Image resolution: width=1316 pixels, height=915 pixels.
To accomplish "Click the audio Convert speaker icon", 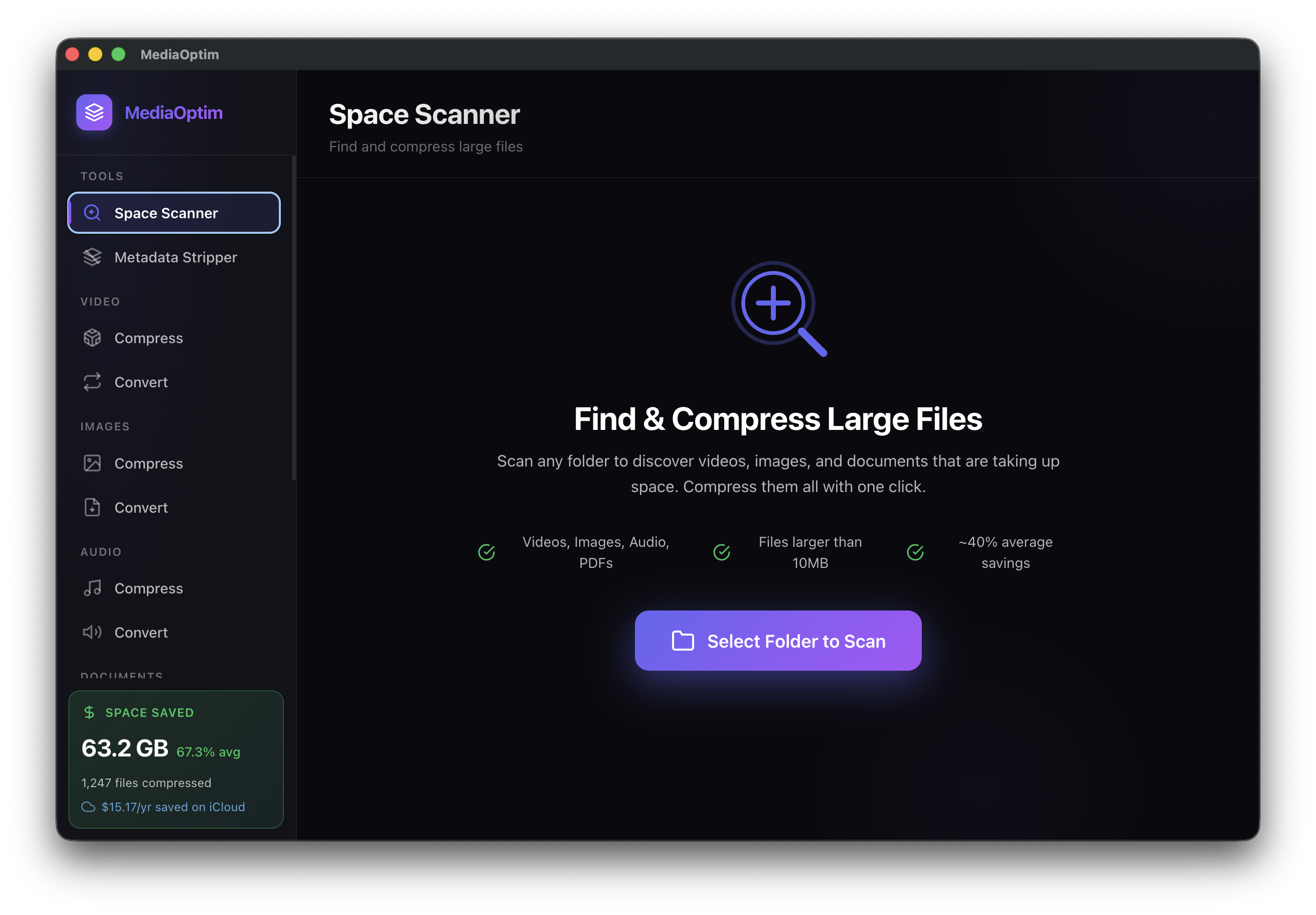I will click(x=92, y=633).
